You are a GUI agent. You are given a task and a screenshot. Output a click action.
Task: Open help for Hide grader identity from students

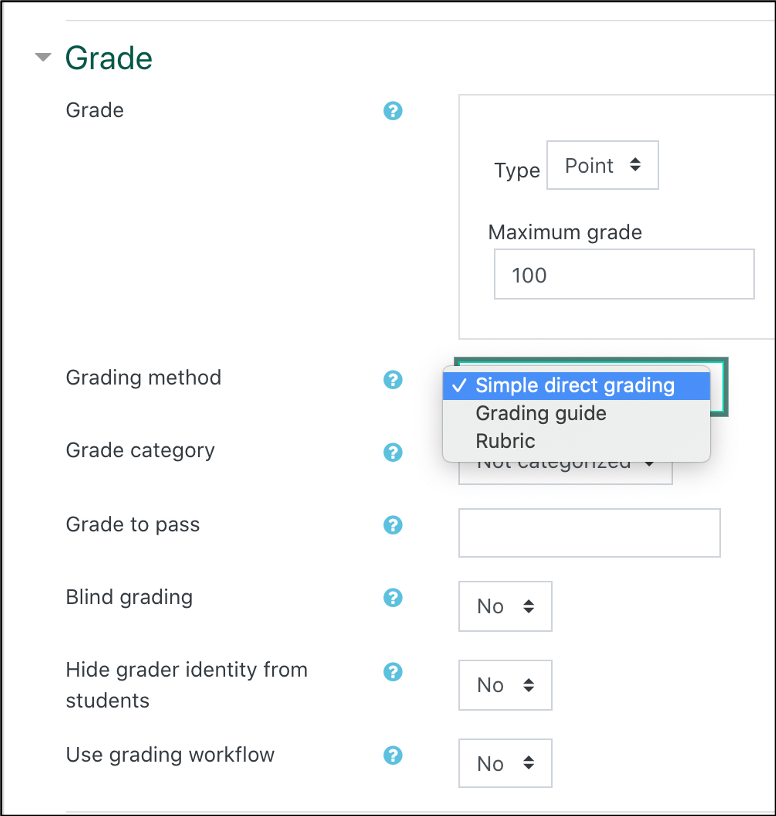pyautogui.click(x=392, y=671)
